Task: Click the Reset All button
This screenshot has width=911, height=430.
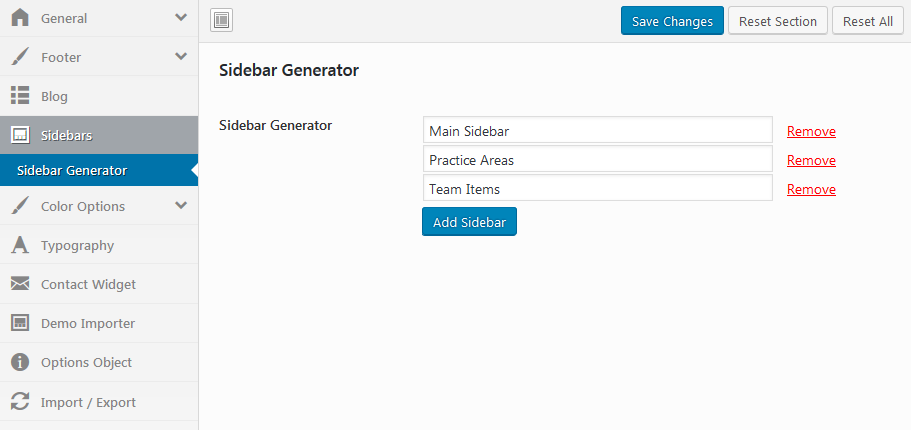Action: [x=867, y=21]
